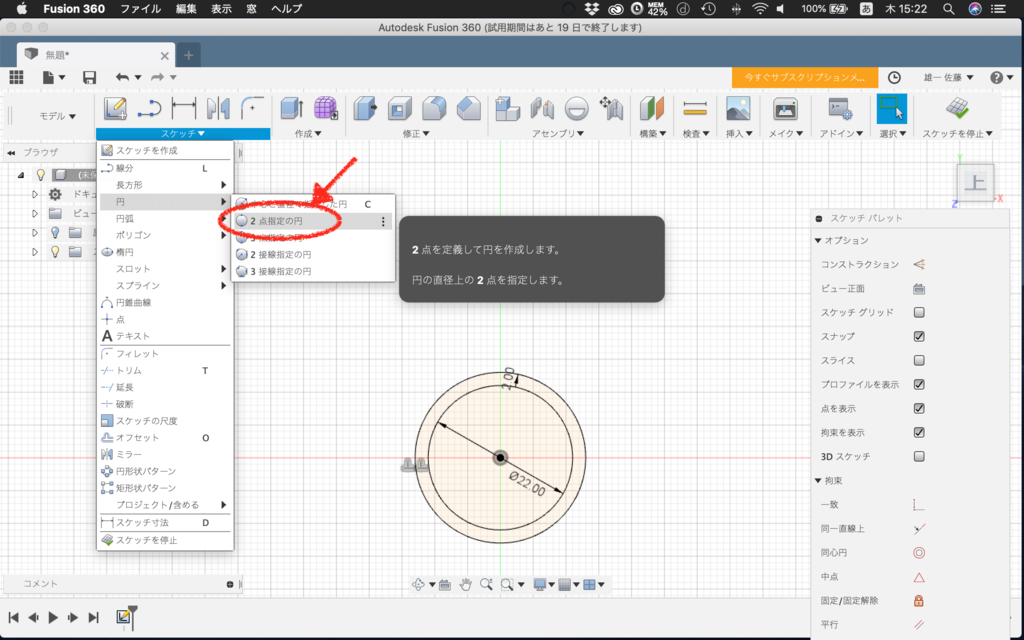1024x640 pixels.
Task: Collapse the オプション section in sketch palette
Action: [818, 240]
